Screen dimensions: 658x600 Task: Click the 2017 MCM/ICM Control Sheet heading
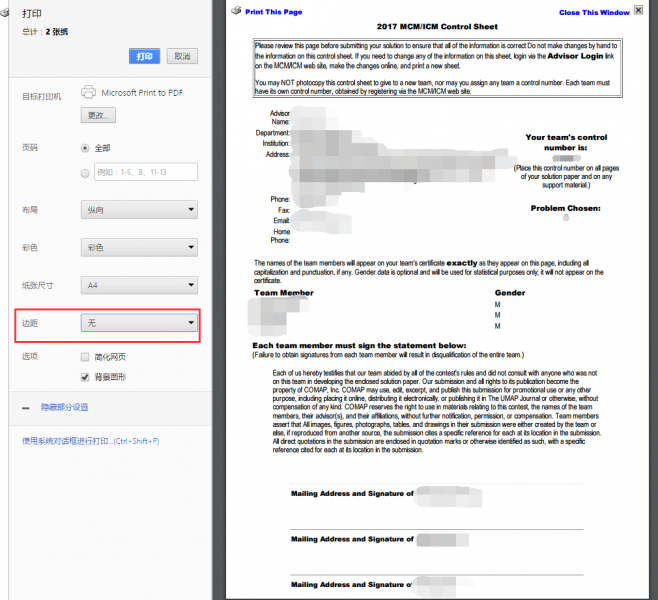coord(439,27)
